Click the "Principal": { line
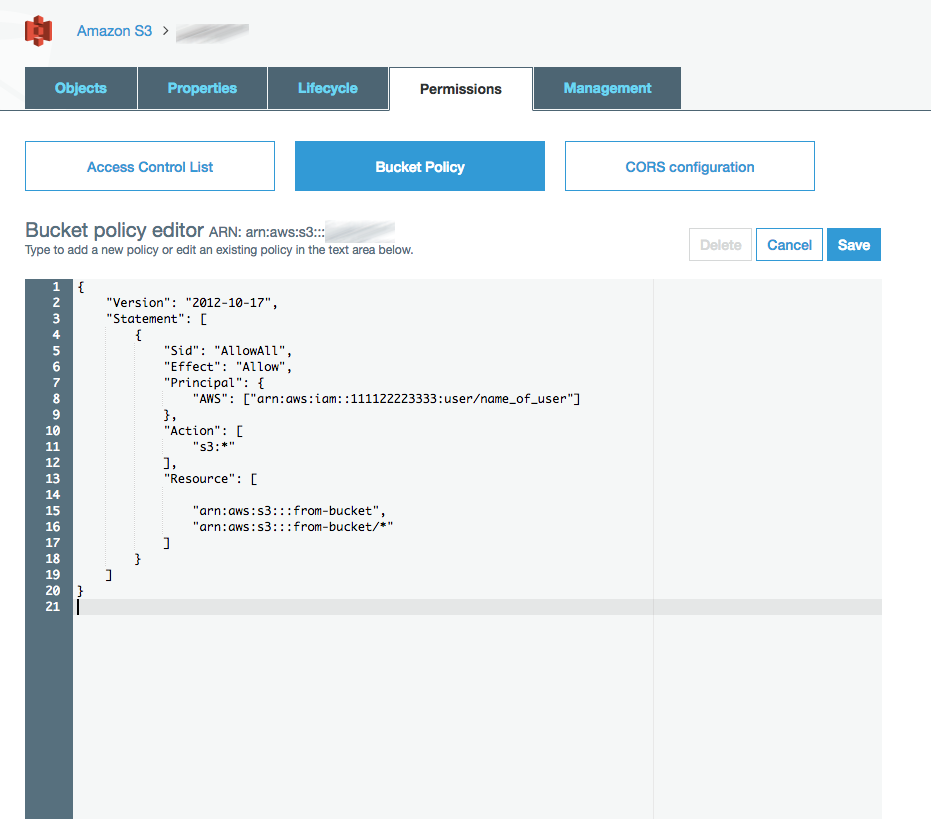 pyautogui.click(x=214, y=383)
